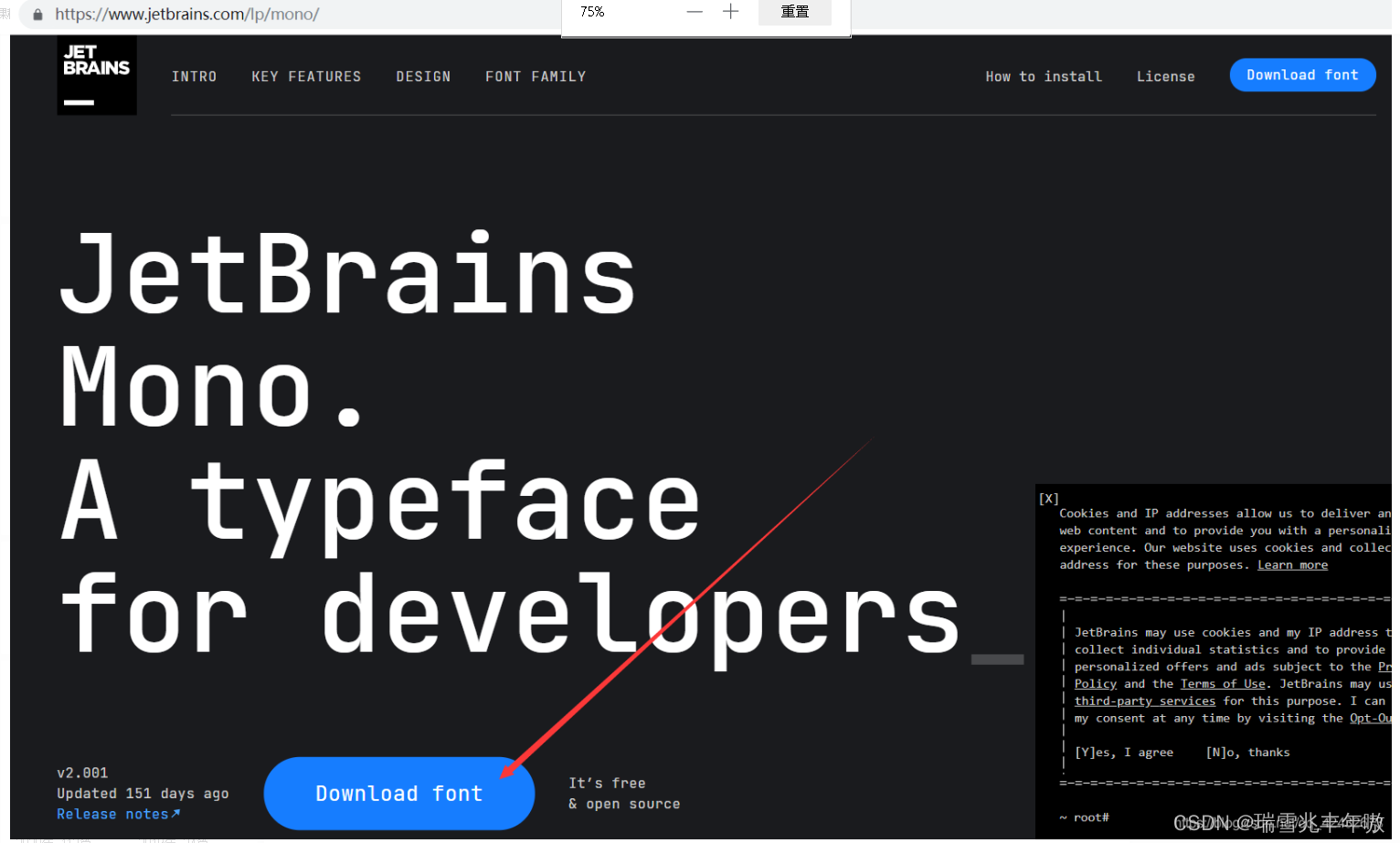
Task: Click the zoom reset button 重置
Action: click(x=795, y=12)
